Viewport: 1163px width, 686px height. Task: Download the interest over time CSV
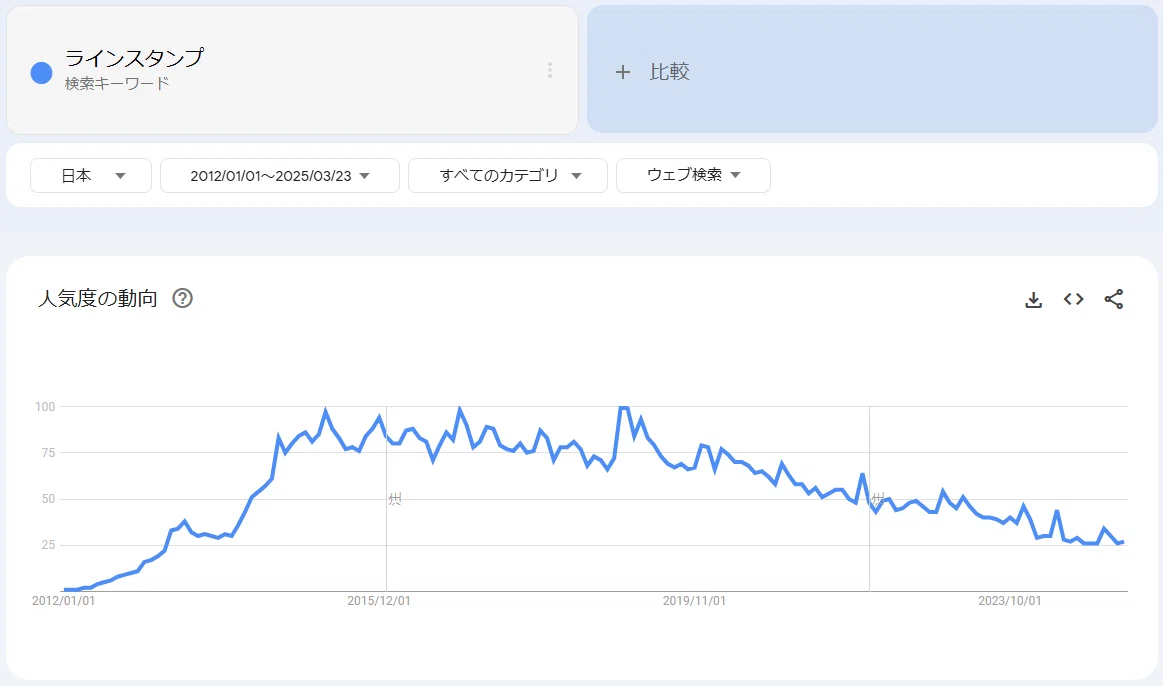[x=1033, y=300]
